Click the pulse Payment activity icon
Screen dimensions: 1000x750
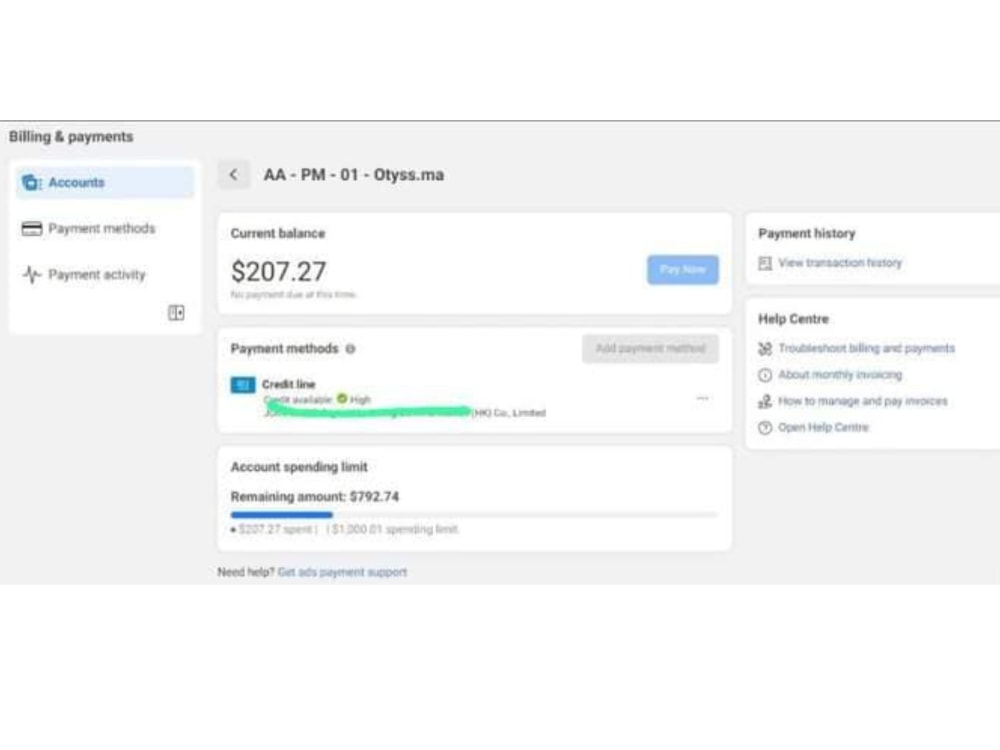point(32,274)
